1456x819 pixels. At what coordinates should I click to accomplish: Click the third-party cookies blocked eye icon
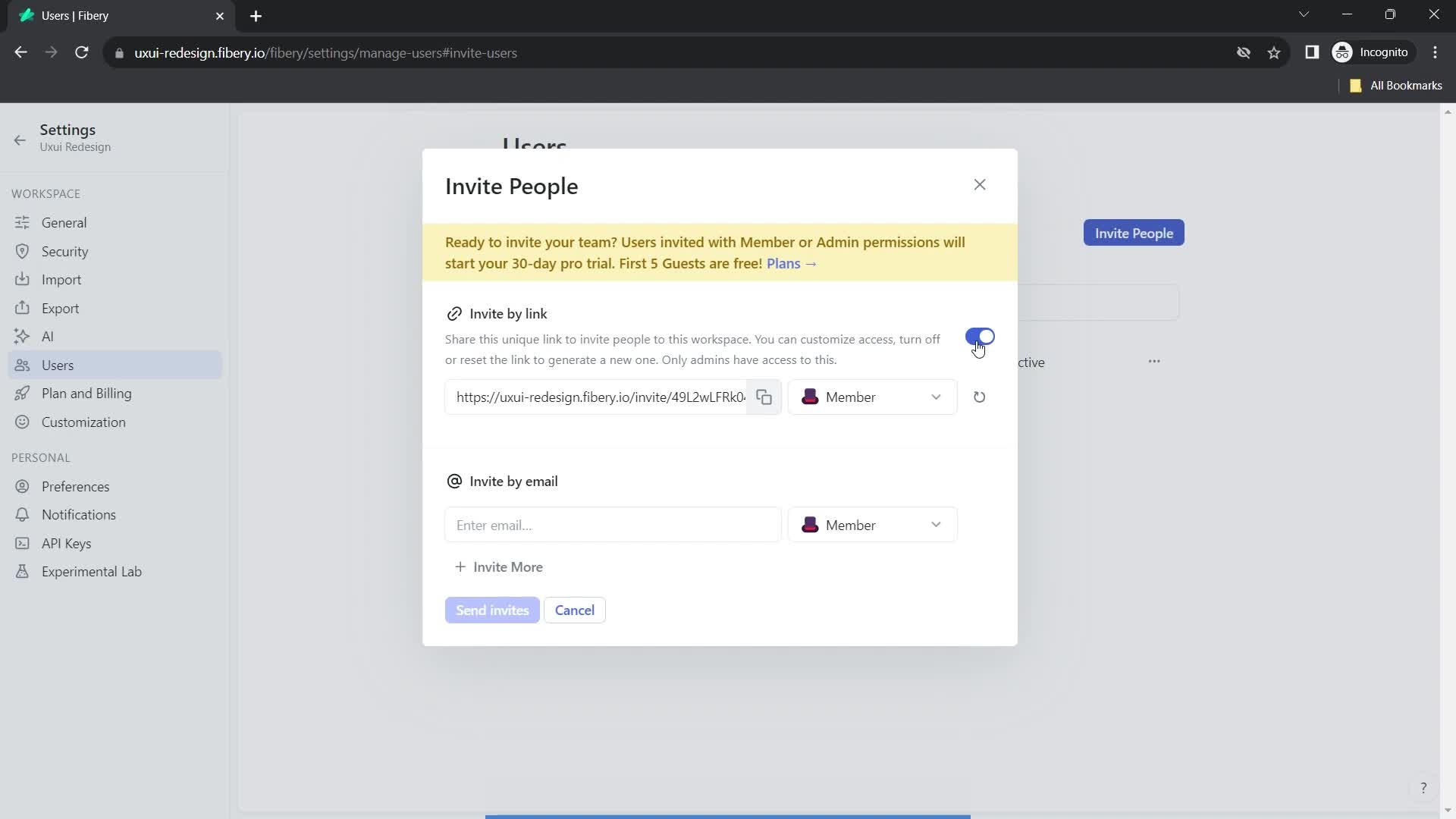tap(1244, 52)
